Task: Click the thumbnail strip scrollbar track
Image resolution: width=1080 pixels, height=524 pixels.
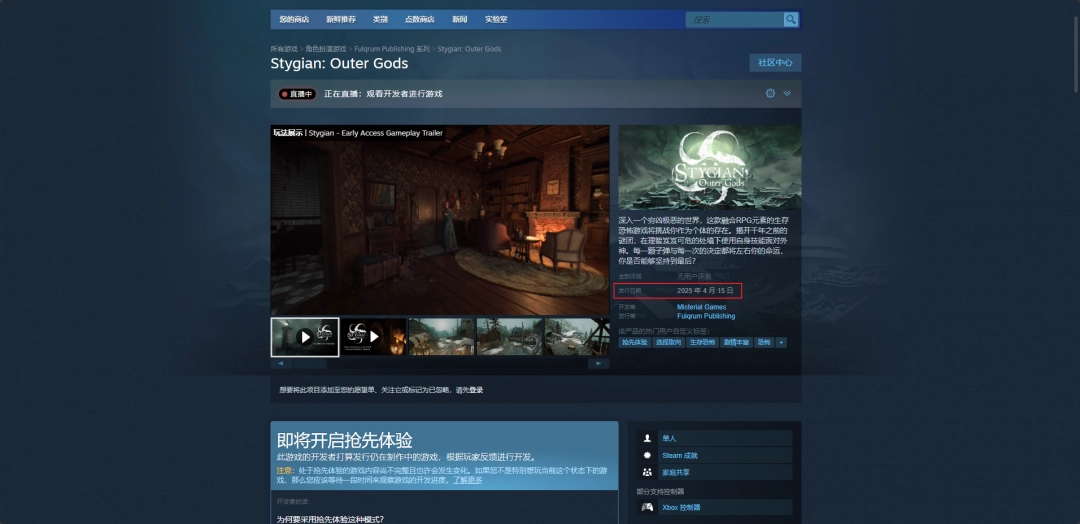Action: click(440, 364)
